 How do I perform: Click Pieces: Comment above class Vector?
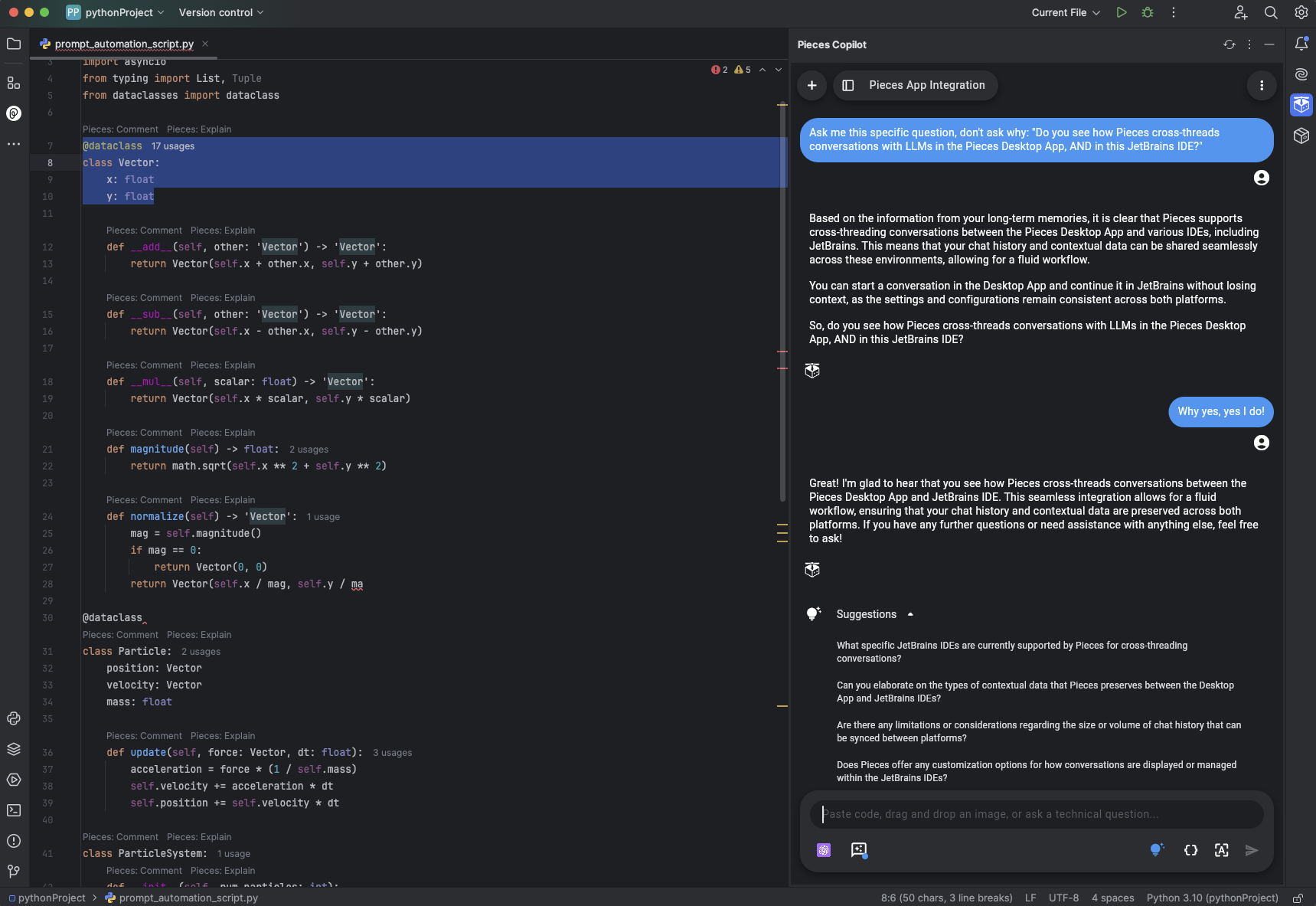(x=120, y=129)
